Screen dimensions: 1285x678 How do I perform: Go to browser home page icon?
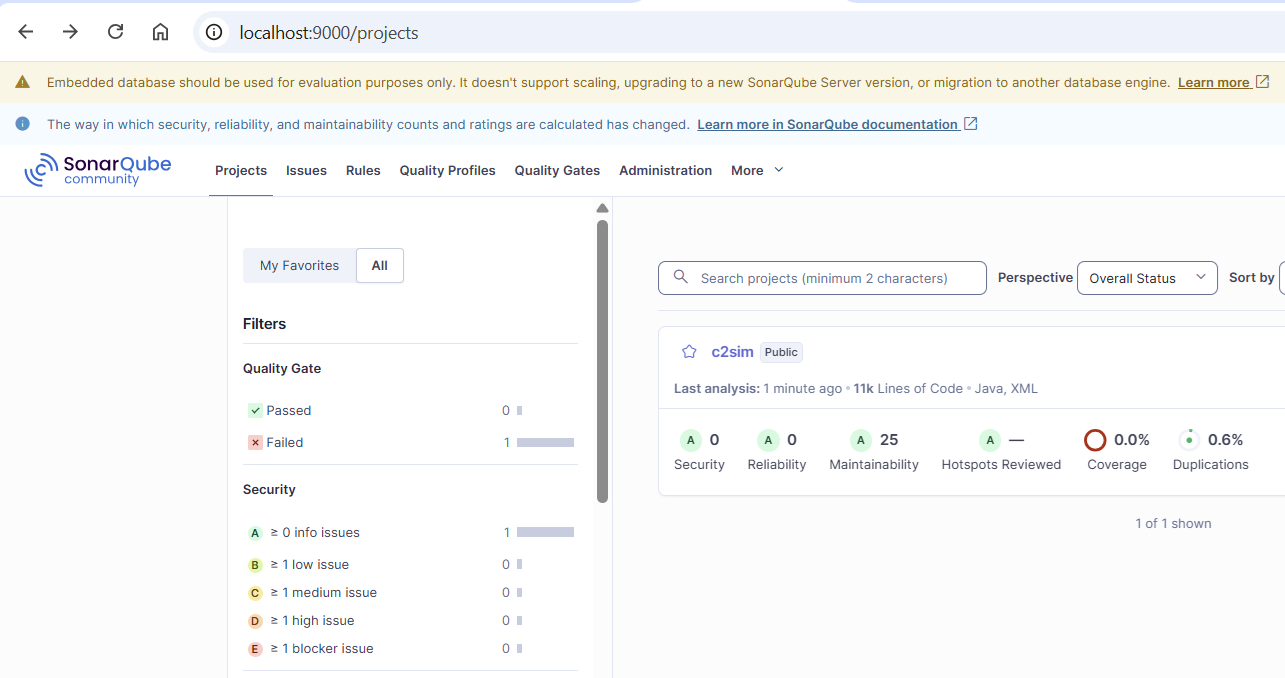[x=160, y=32]
